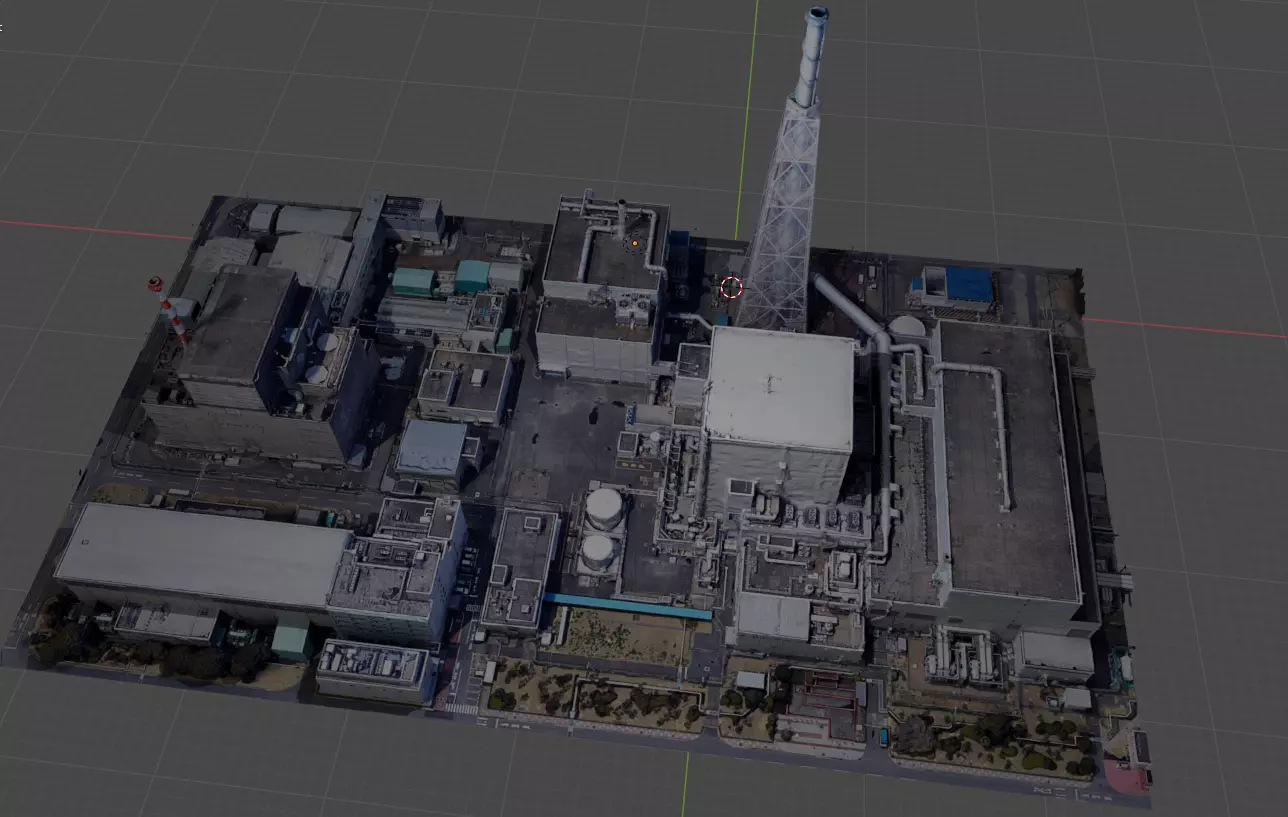Click the large white cube building roof
This screenshot has height=817, width=1288.
781,387
